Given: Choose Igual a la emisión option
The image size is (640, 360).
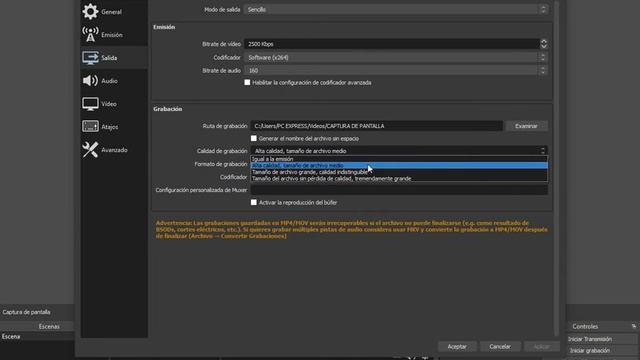Looking at the screenshot, I should (399, 159).
